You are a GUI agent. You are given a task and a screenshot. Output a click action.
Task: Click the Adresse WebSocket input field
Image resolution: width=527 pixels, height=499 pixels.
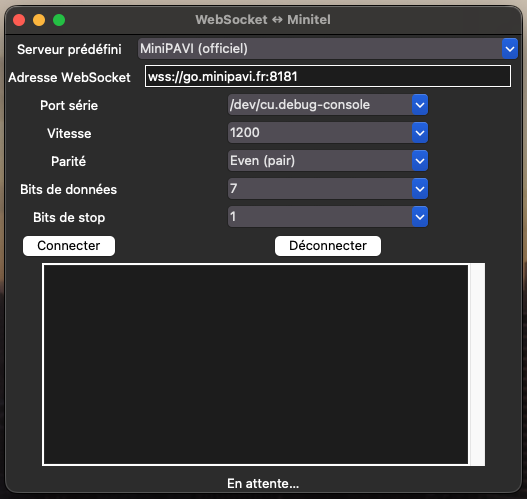coord(328,77)
